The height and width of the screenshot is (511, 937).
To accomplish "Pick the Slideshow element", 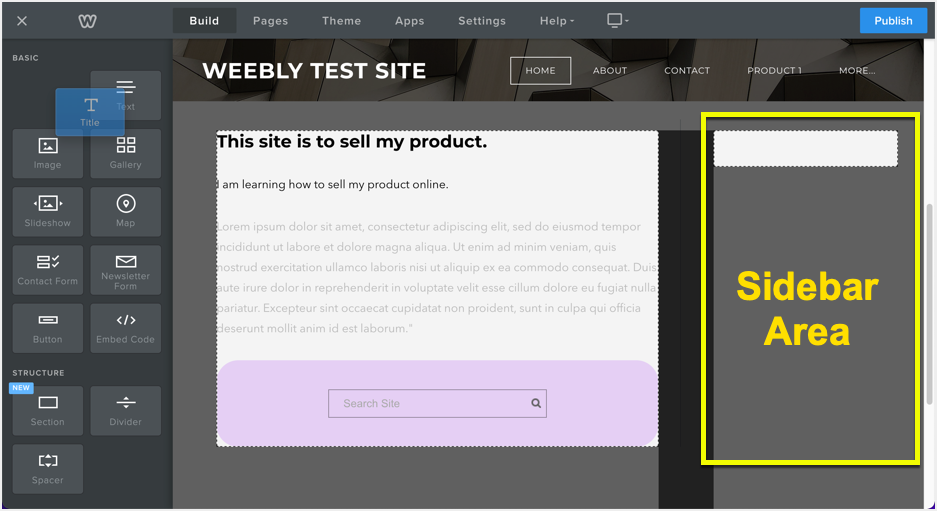I will (47, 211).
